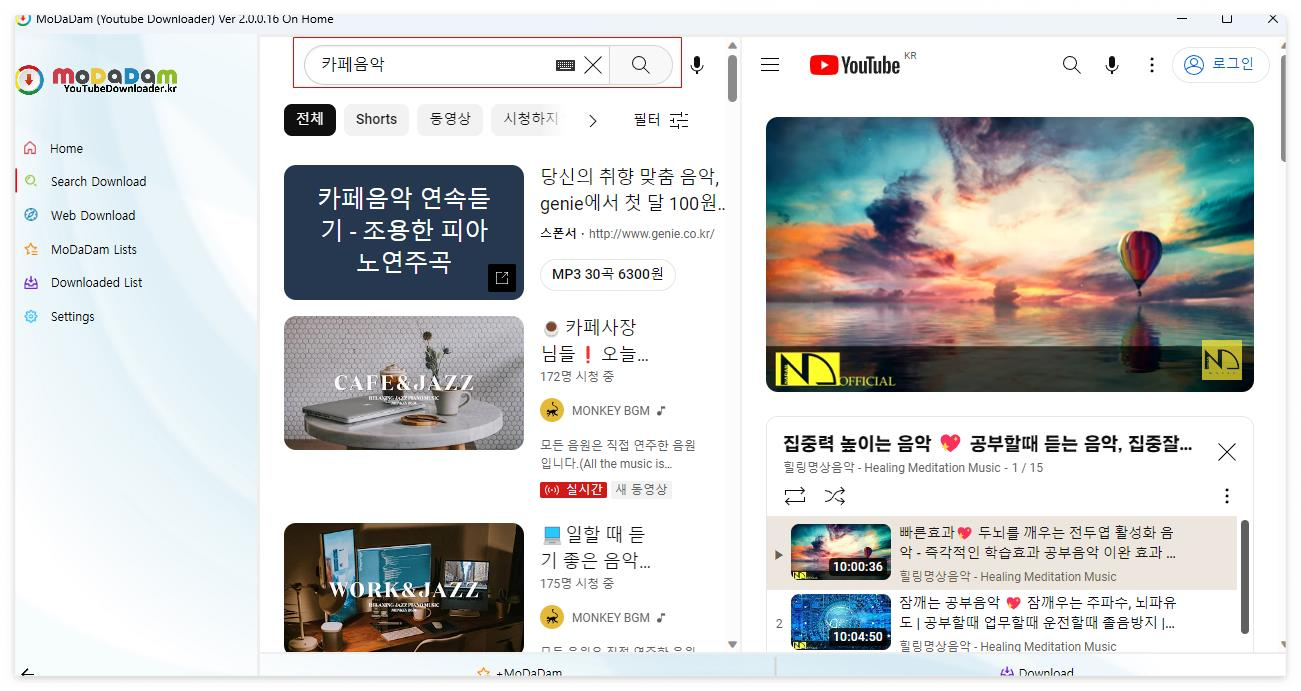
Task: Open MoDaDam Lists
Action: point(94,249)
